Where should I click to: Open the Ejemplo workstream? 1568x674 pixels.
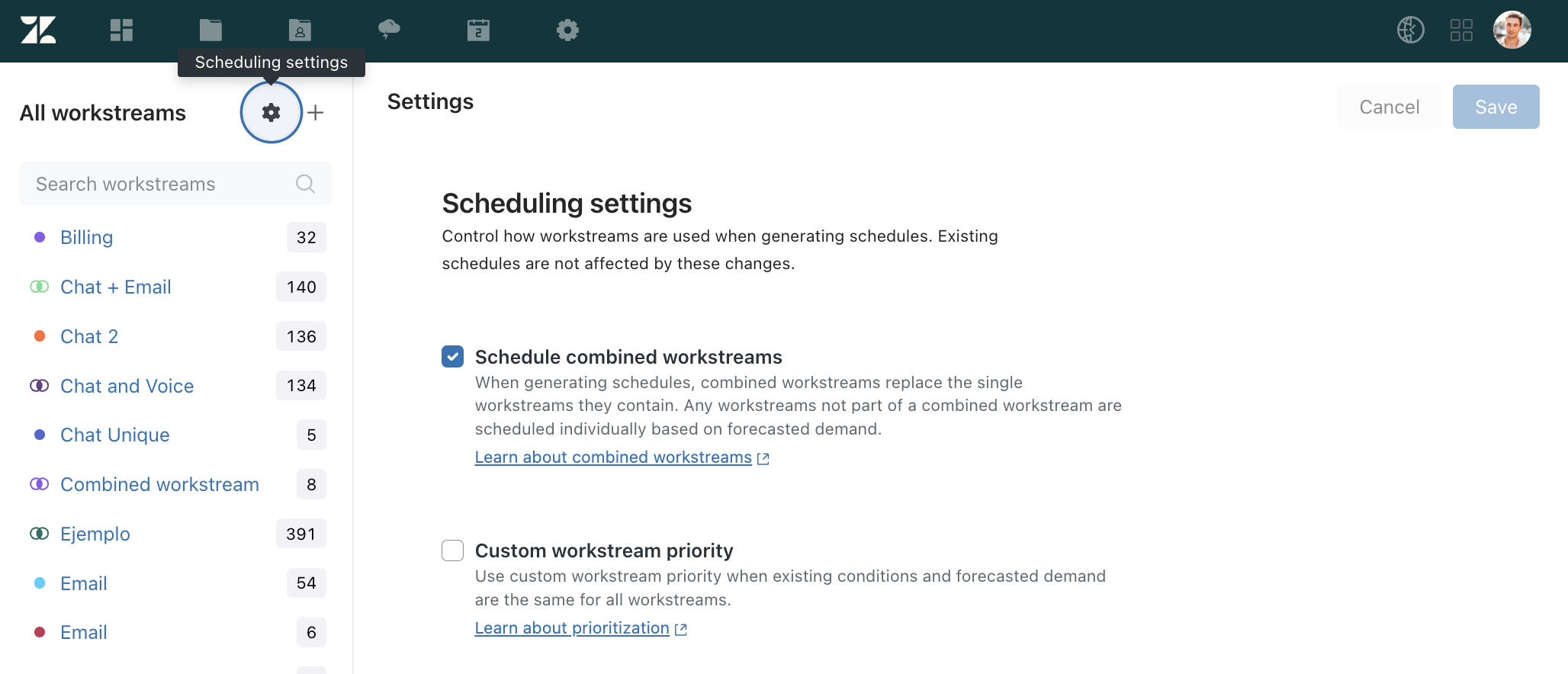coord(95,534)
